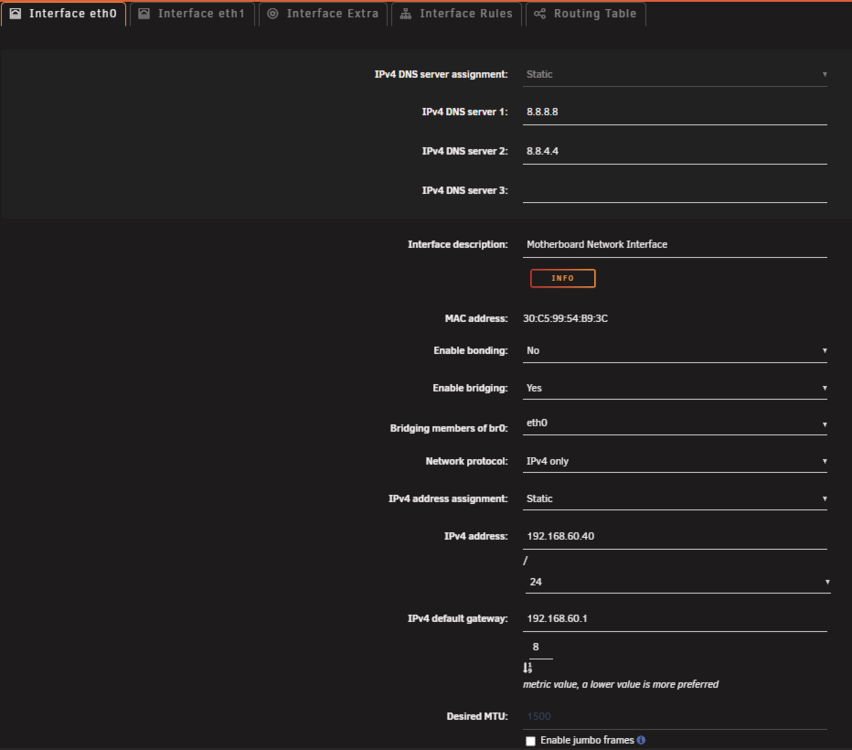Open the Interface eth1 tab
This screenshot has width=852, height=750.
[x=192, y=14]
